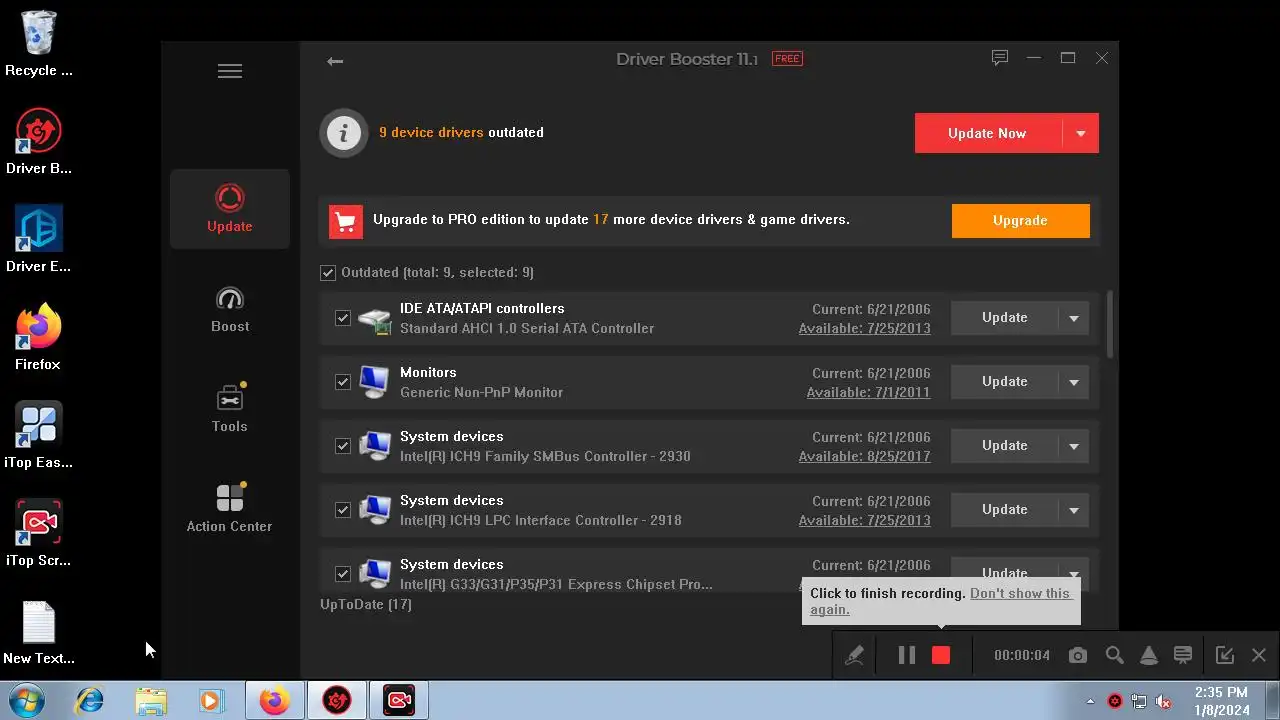Open the media player from taskbar
This screenshot has height=720, width=1280.
(x=211, y=700)
